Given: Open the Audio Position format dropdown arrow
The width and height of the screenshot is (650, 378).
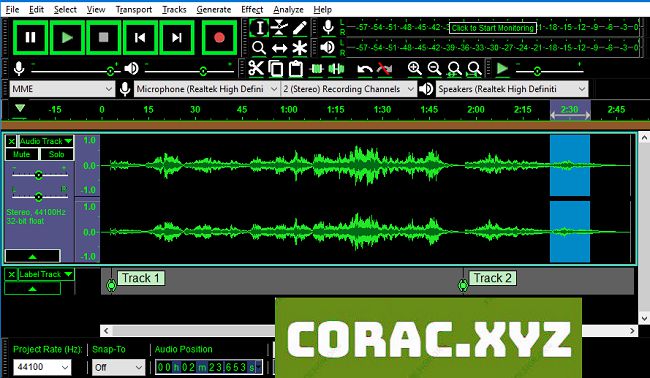Looking at the screenshot, I should click(x=259, y=367).
